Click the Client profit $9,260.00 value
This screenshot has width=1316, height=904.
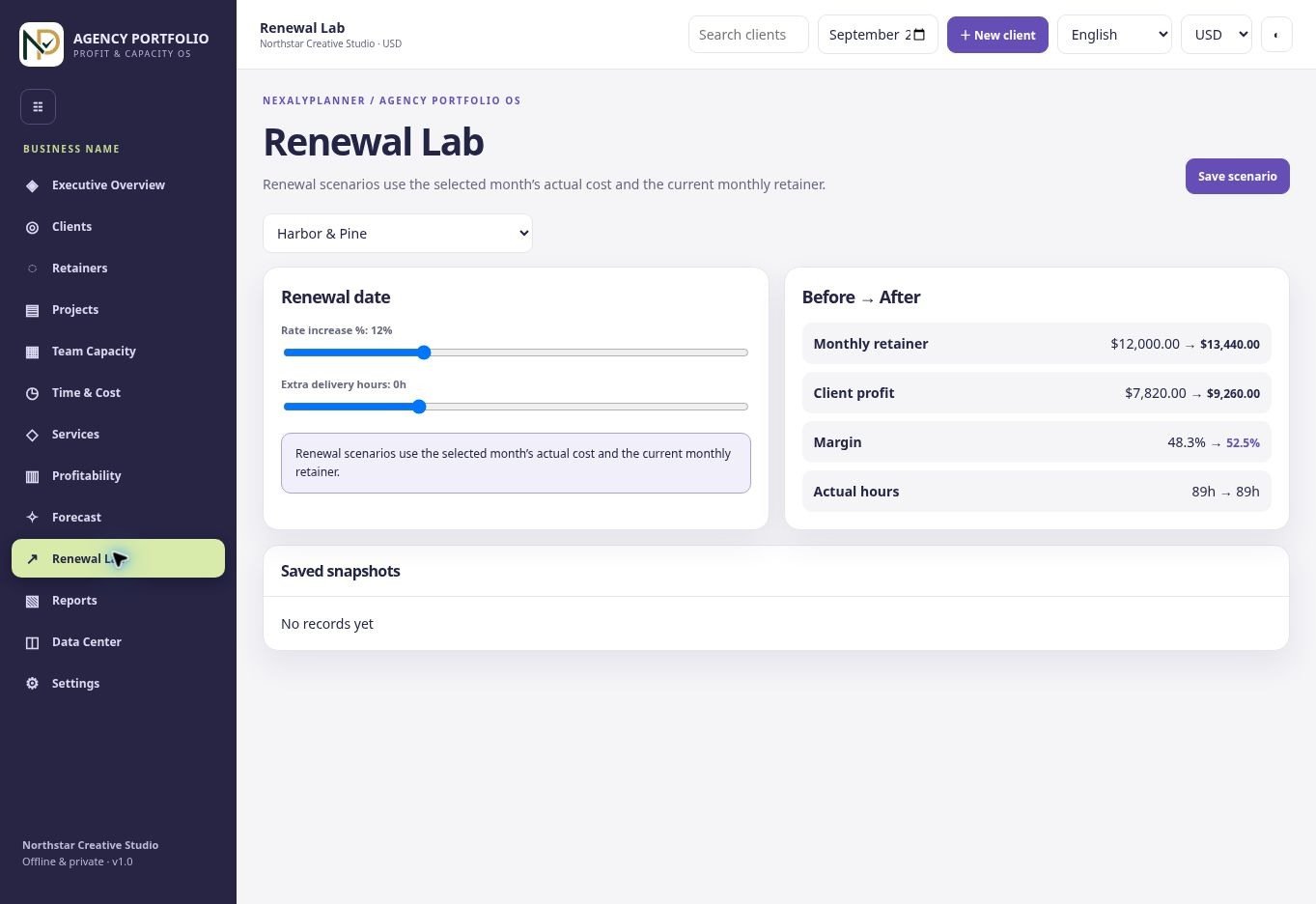point(1233,394)
